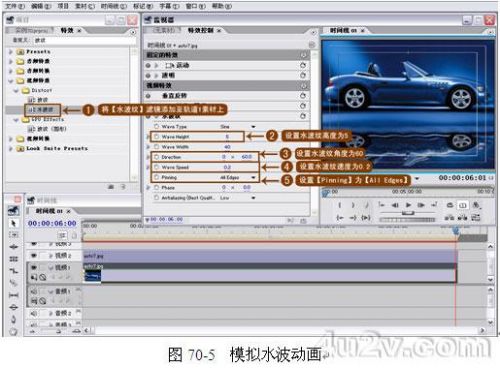This screenshot has height=368, width=500.
Task: Click Set Out Point brace icon
Action: point(353,205)
